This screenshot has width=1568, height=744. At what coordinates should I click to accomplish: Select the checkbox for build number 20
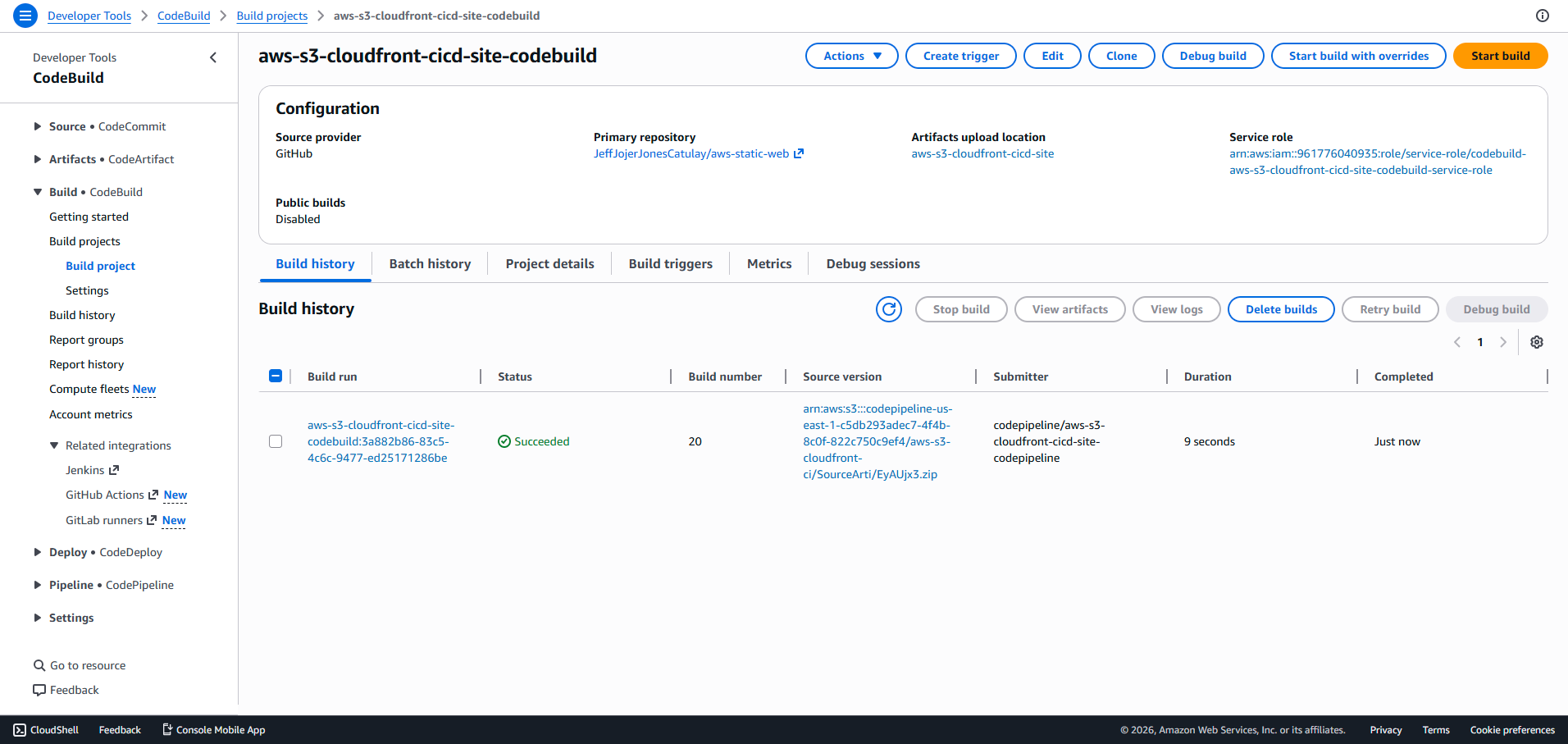pos(276,441)
